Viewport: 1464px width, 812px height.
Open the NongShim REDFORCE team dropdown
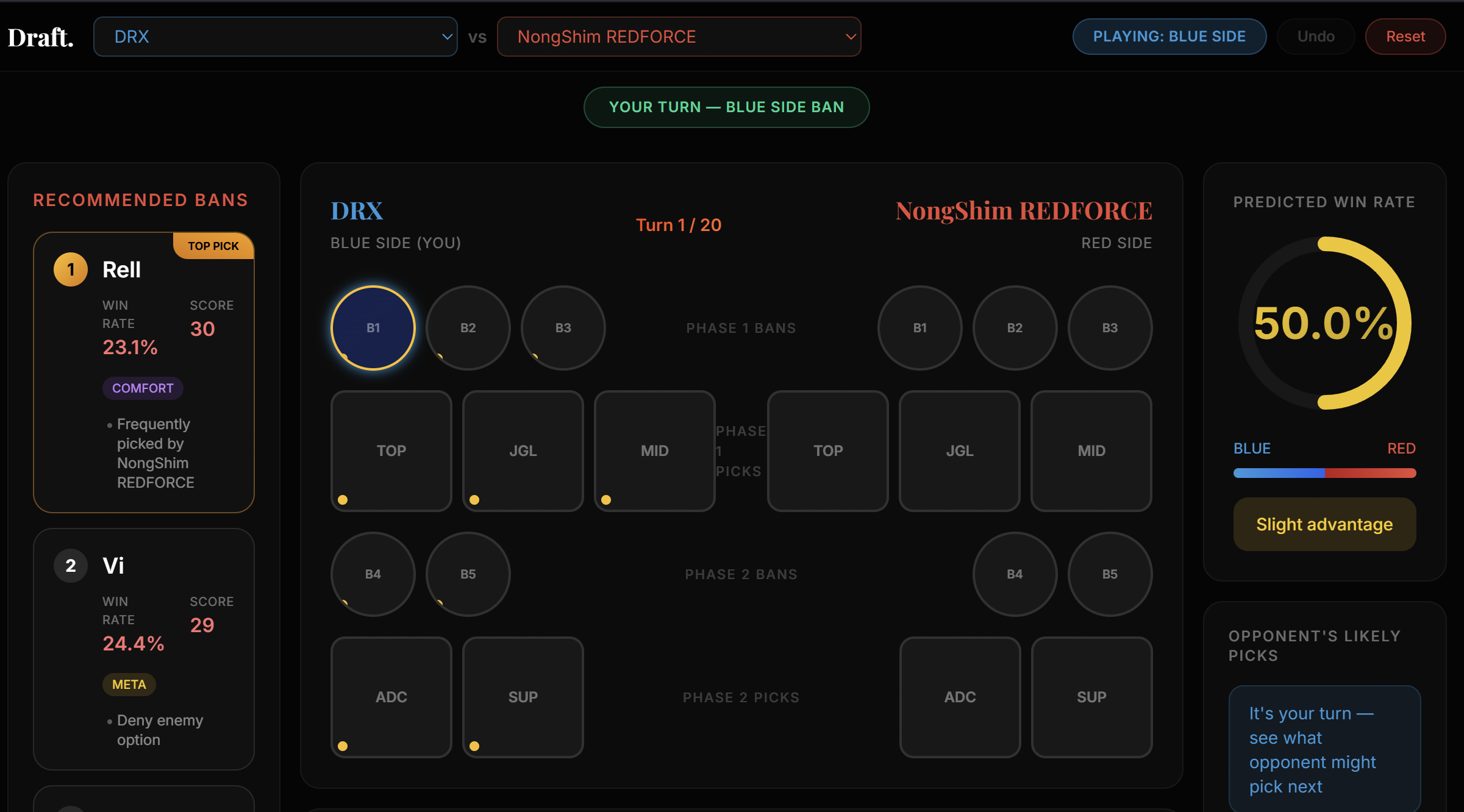tap(679, 37)
